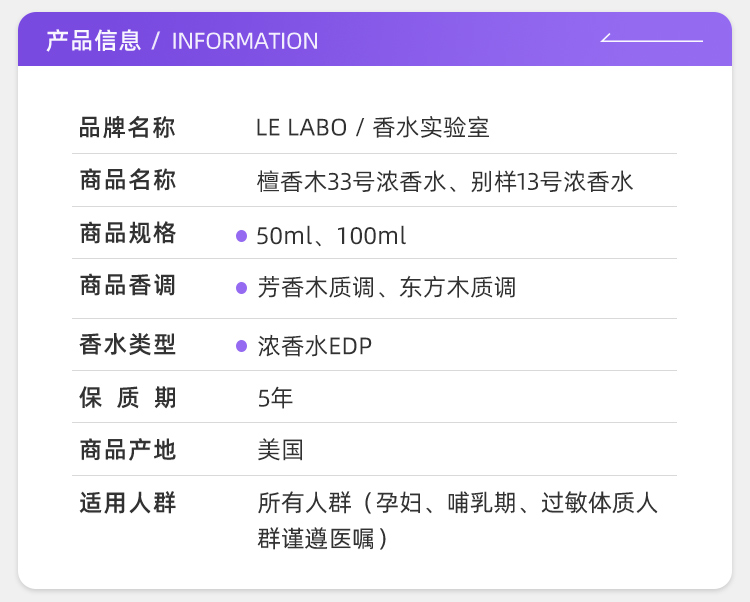This screenshot has height=602, width=750.
Task: Click the INFORMATION header text
Action: click(x=245, y=41)
